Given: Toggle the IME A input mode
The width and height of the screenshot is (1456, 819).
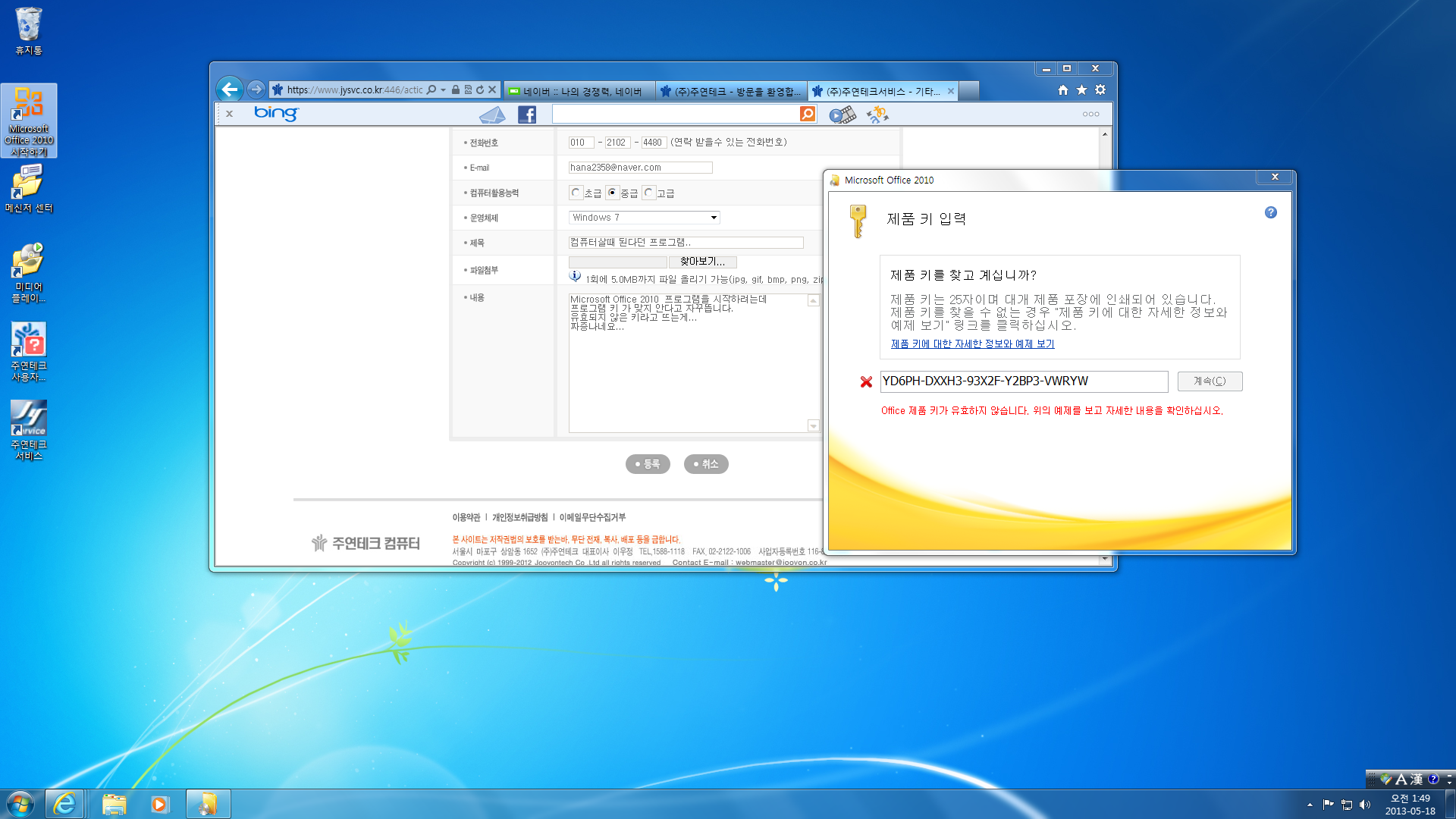Looking at the screenshot, I should (1401, 779).
